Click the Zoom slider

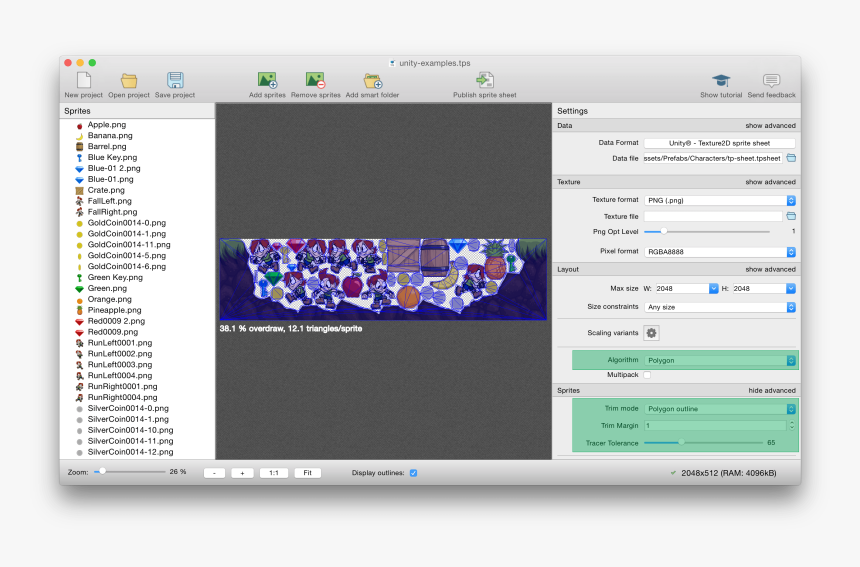pos(129,472)
